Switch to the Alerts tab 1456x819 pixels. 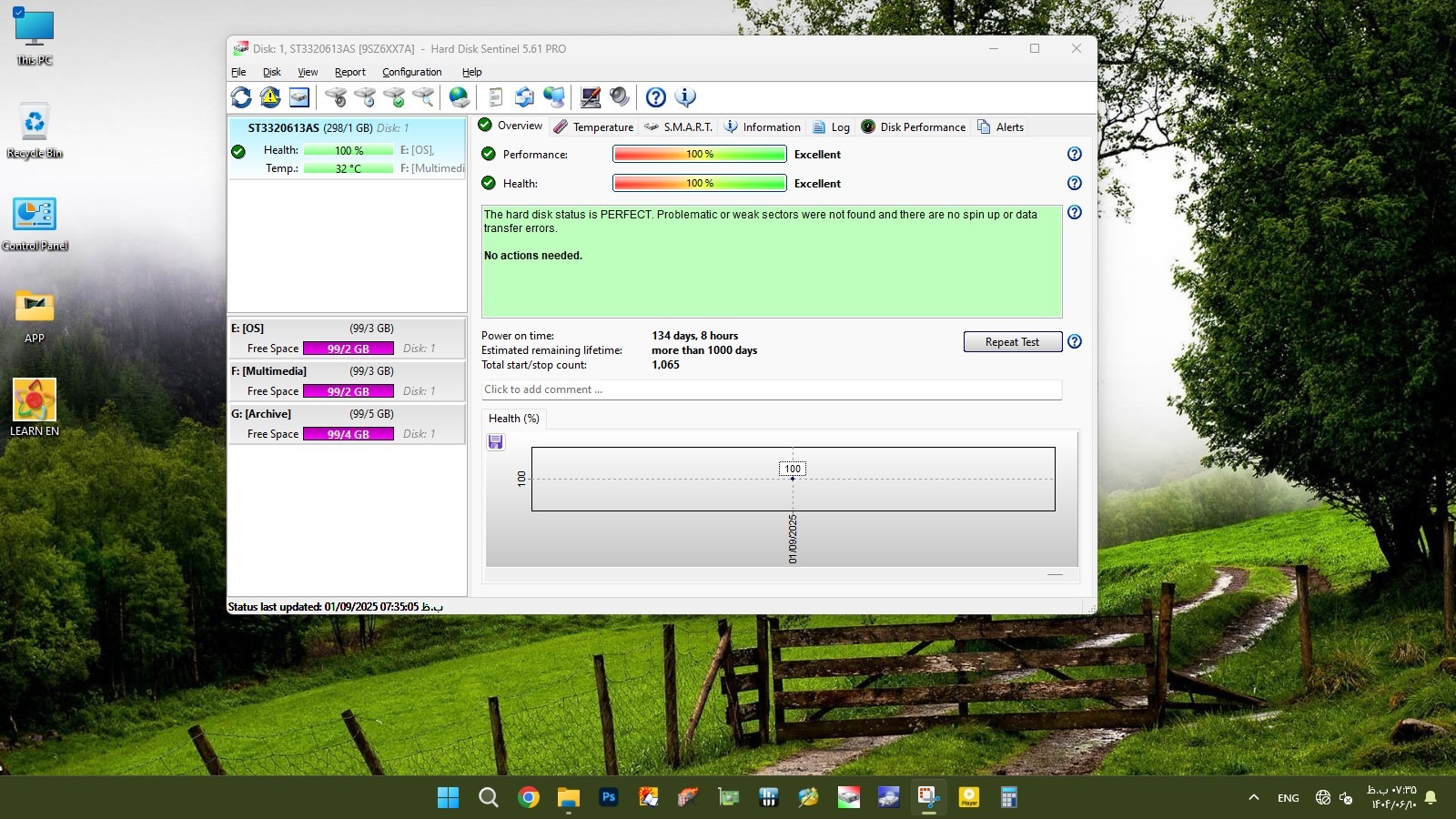(x=1000, y=127)
